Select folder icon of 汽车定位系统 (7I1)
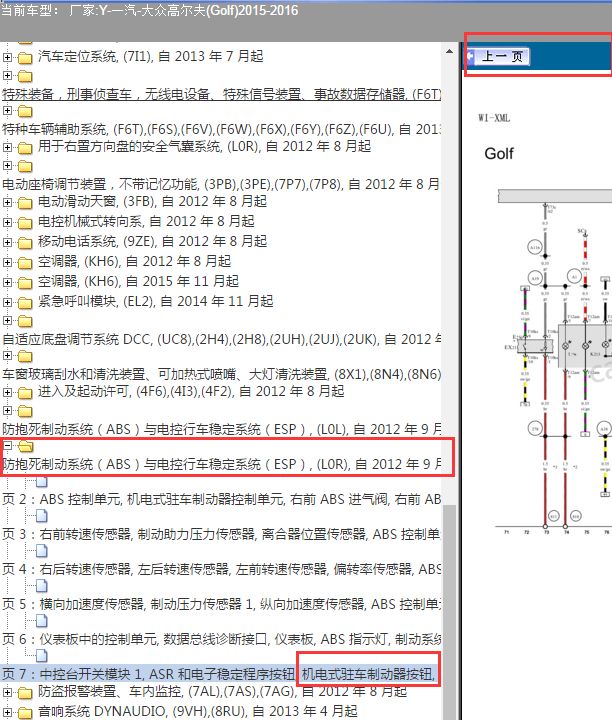Image resolution: width=612 pixels, height=720 pixels. (x=25, y=57)
